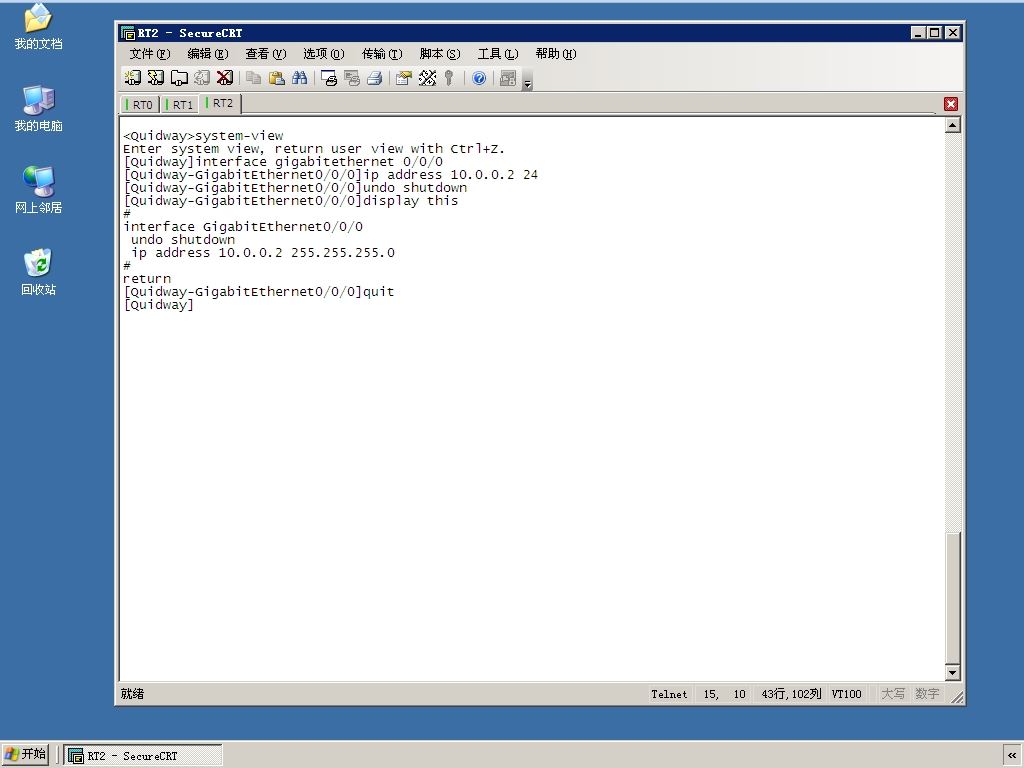Click the Print Selection icon

pyautogui.click(x=352, y=78)
